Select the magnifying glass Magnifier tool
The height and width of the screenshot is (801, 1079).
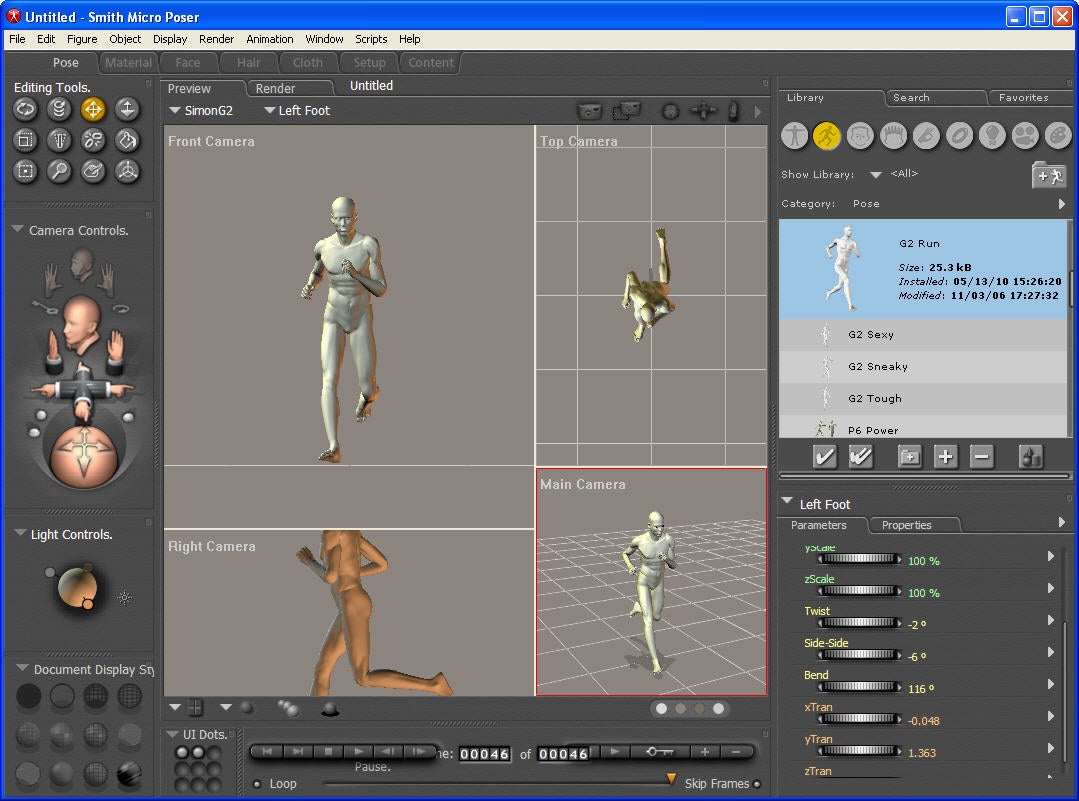[59, 171]
